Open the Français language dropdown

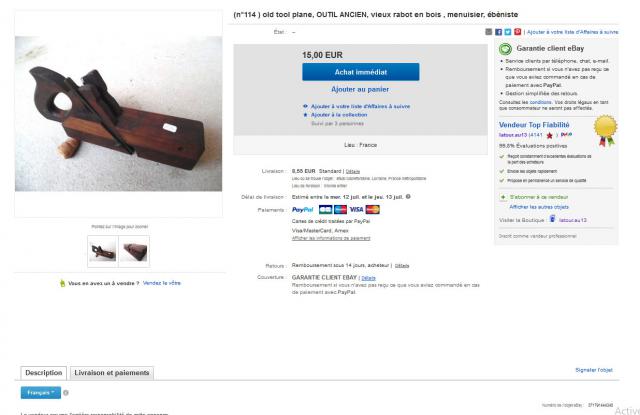point(41,393)
